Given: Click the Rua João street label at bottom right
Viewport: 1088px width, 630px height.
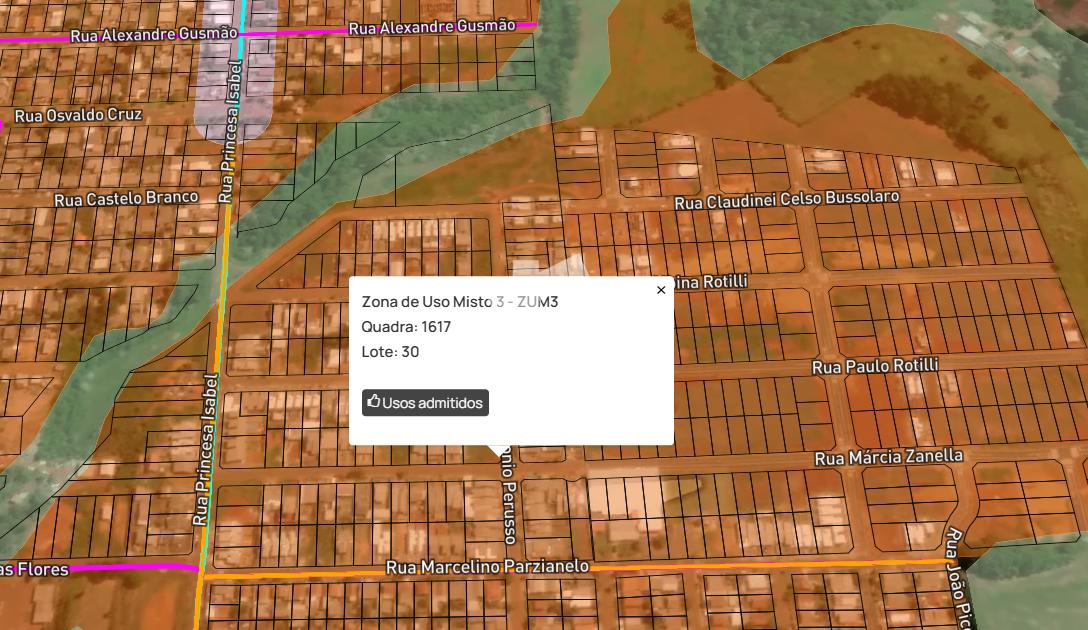Looking at the screenshot, I should click(958, 580).
